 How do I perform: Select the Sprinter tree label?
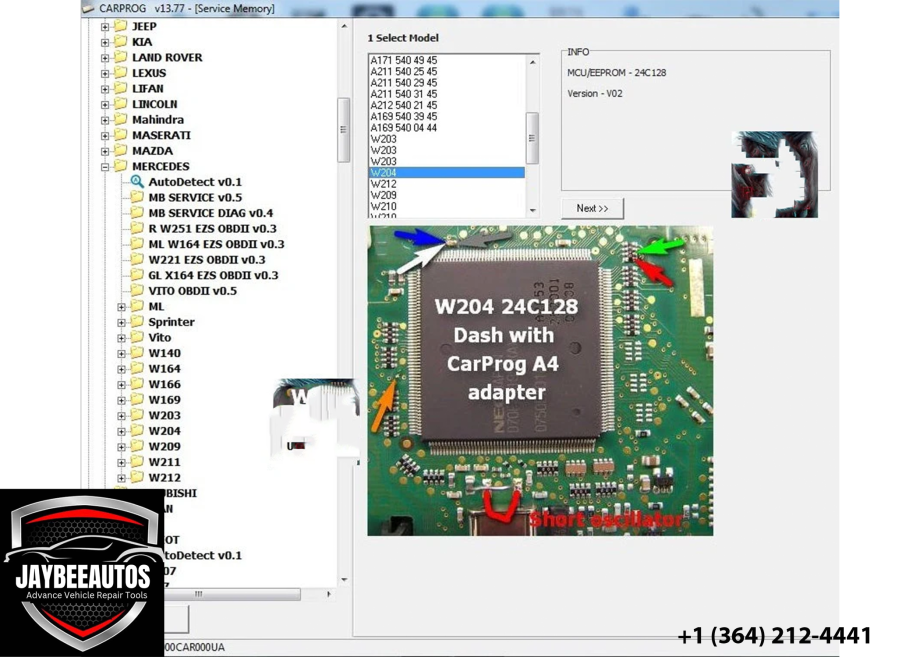pyautogui.click(x=171, y=322)
